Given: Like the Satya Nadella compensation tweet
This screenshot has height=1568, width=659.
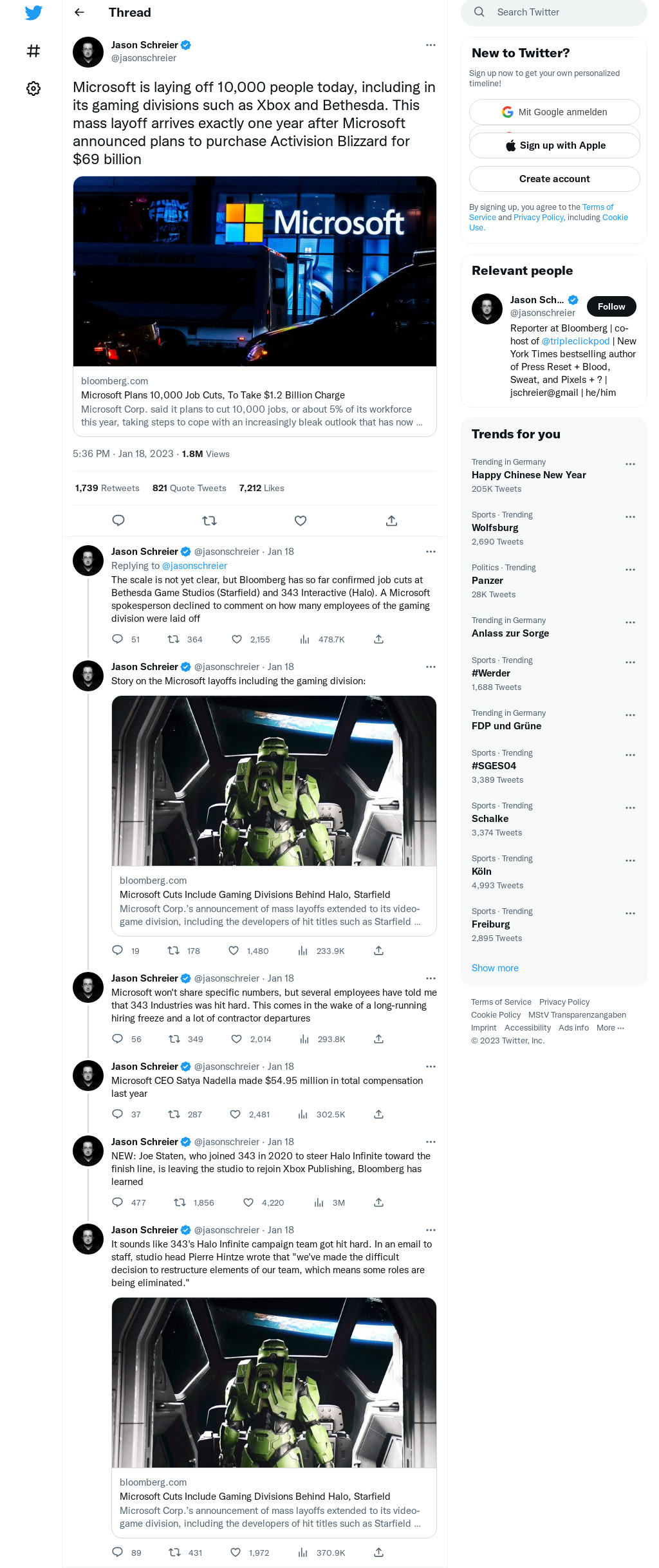Looking at the screenshot, I should 236,1114.
